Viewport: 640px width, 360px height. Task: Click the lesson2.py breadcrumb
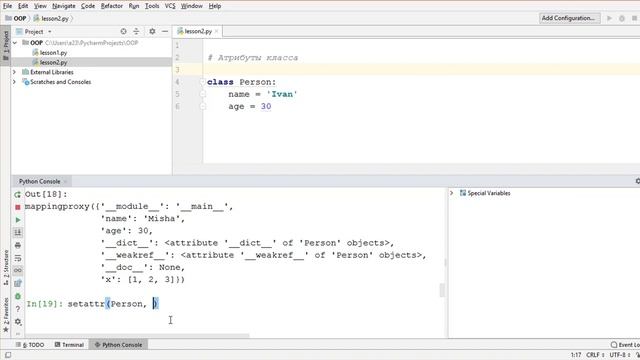pyautogui.click(x=51, y=18)
